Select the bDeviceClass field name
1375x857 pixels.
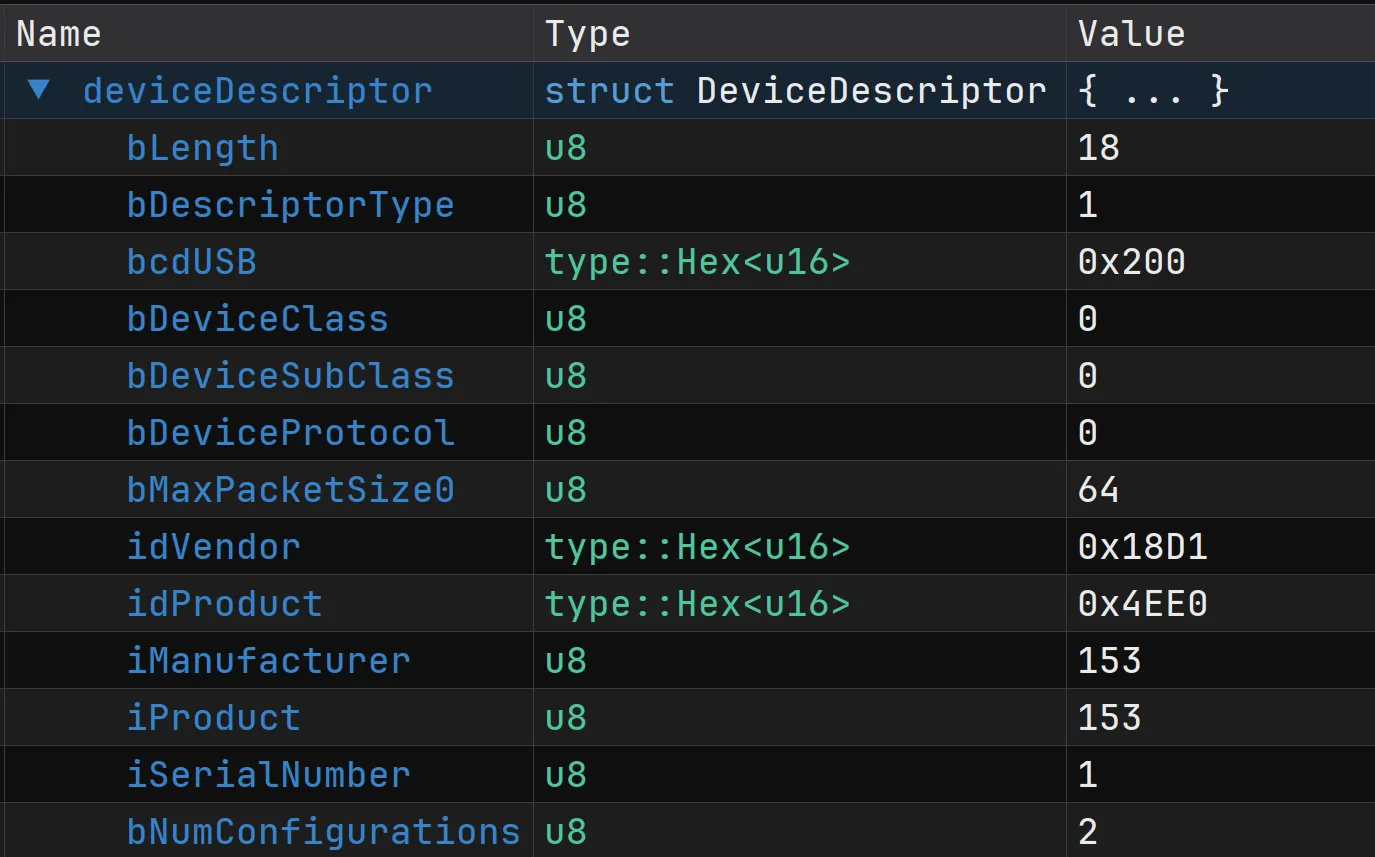[257, 319]
